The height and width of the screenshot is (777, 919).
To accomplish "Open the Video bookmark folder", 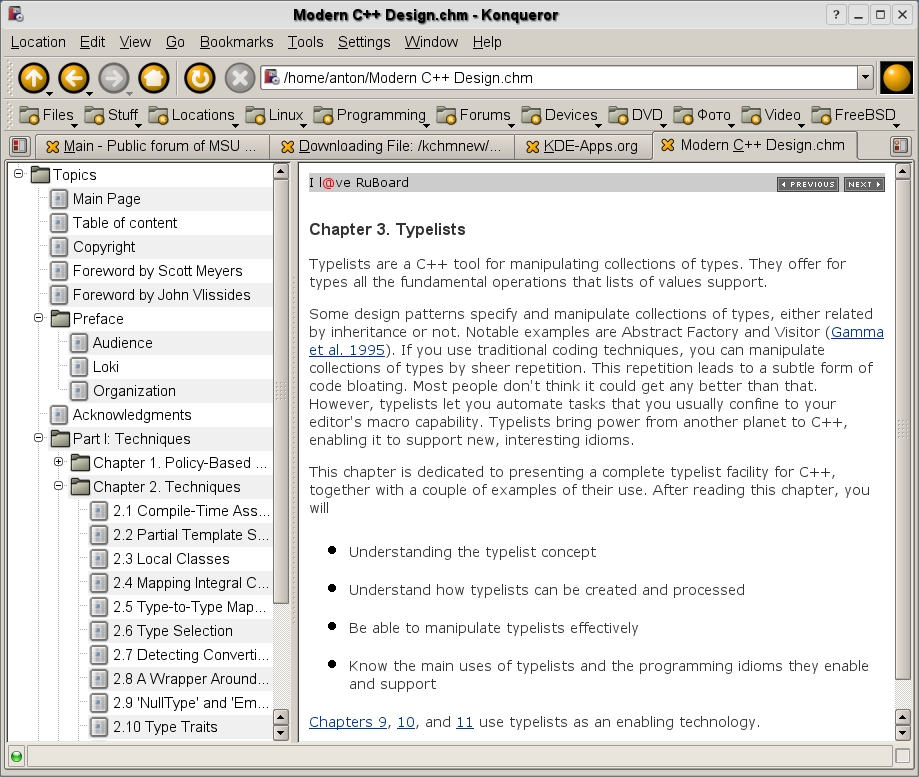I will (x=771, y=115).
